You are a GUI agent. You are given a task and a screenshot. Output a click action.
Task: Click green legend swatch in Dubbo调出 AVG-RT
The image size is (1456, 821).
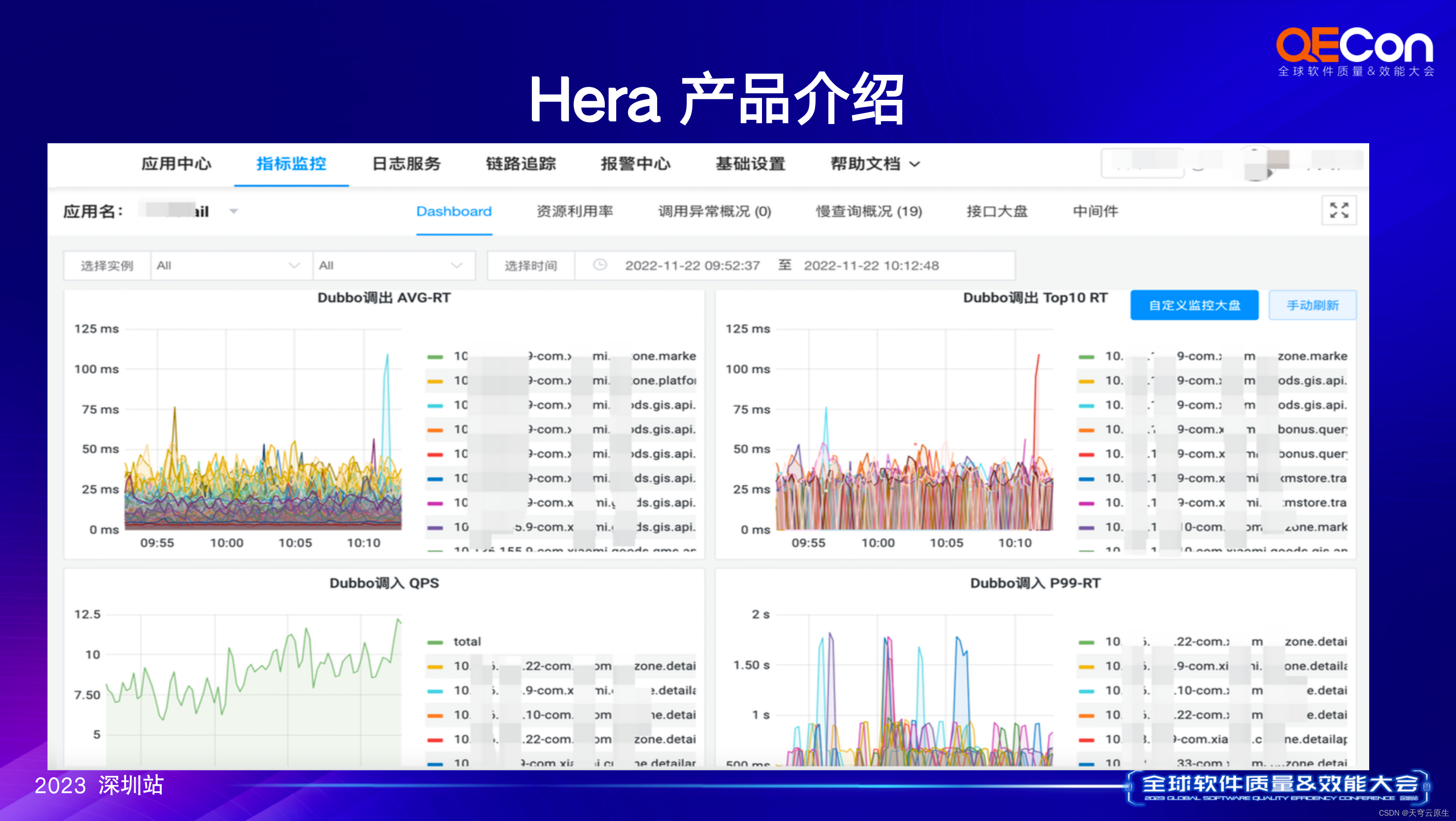click(435, 356)
